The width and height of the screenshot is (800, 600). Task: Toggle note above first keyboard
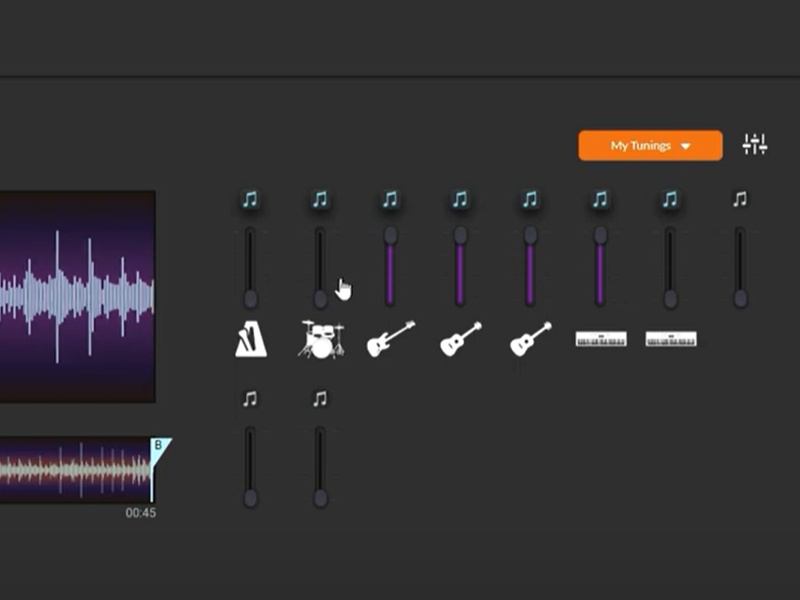point(601,199)
